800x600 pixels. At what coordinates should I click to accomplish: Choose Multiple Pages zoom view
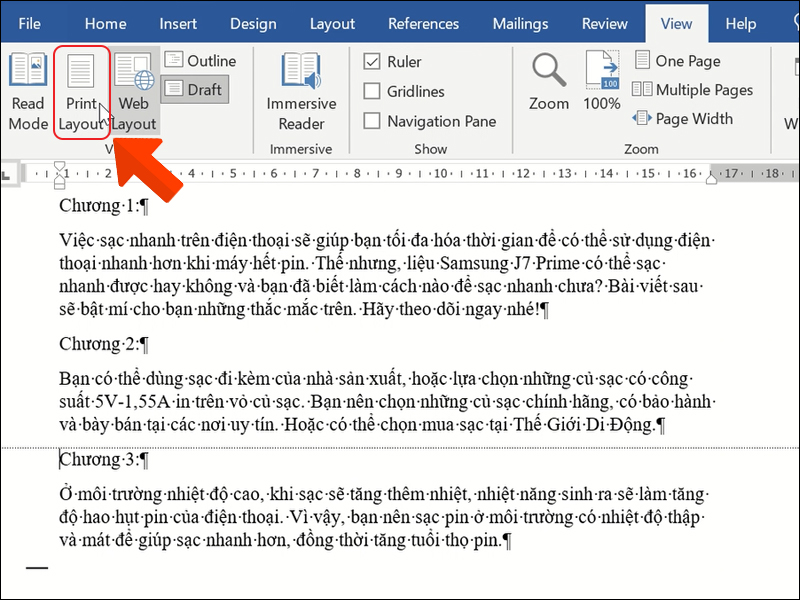click(x=692, y=90)
